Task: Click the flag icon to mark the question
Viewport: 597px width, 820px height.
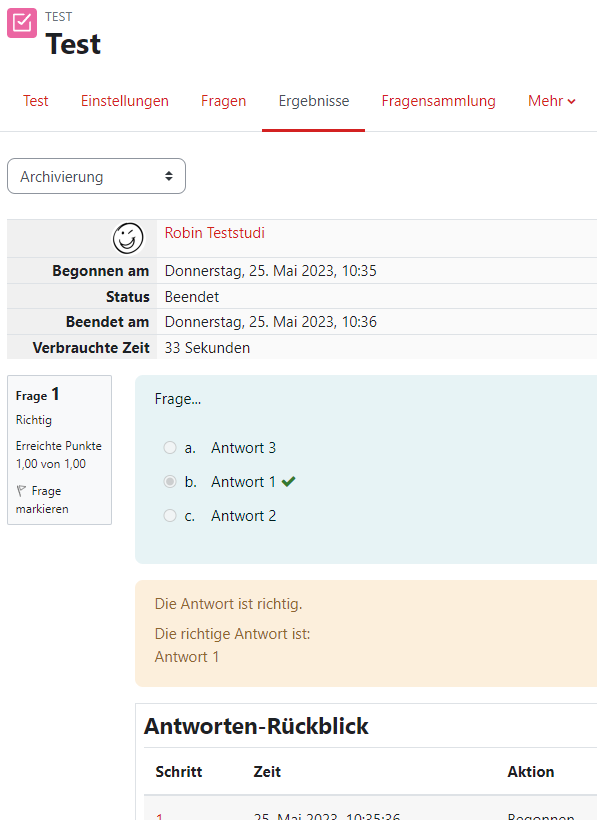Action: click(21, 491)
